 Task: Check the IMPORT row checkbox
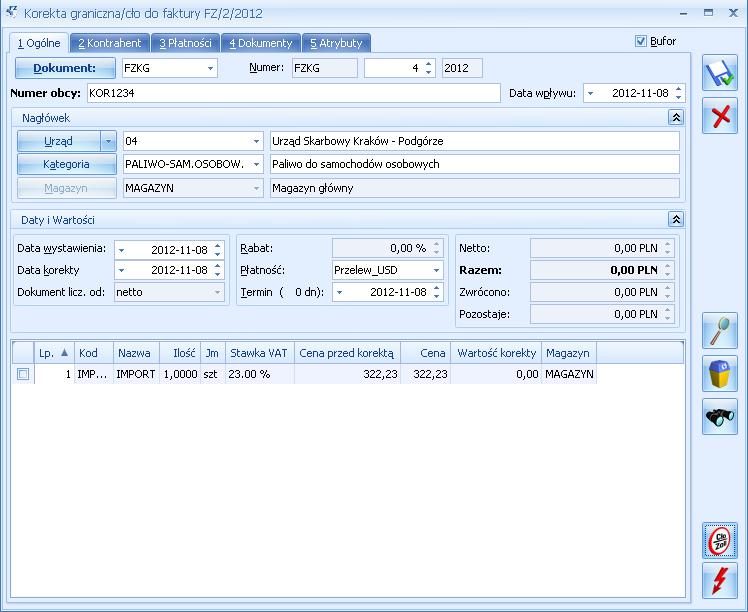(x=23, y=374)
